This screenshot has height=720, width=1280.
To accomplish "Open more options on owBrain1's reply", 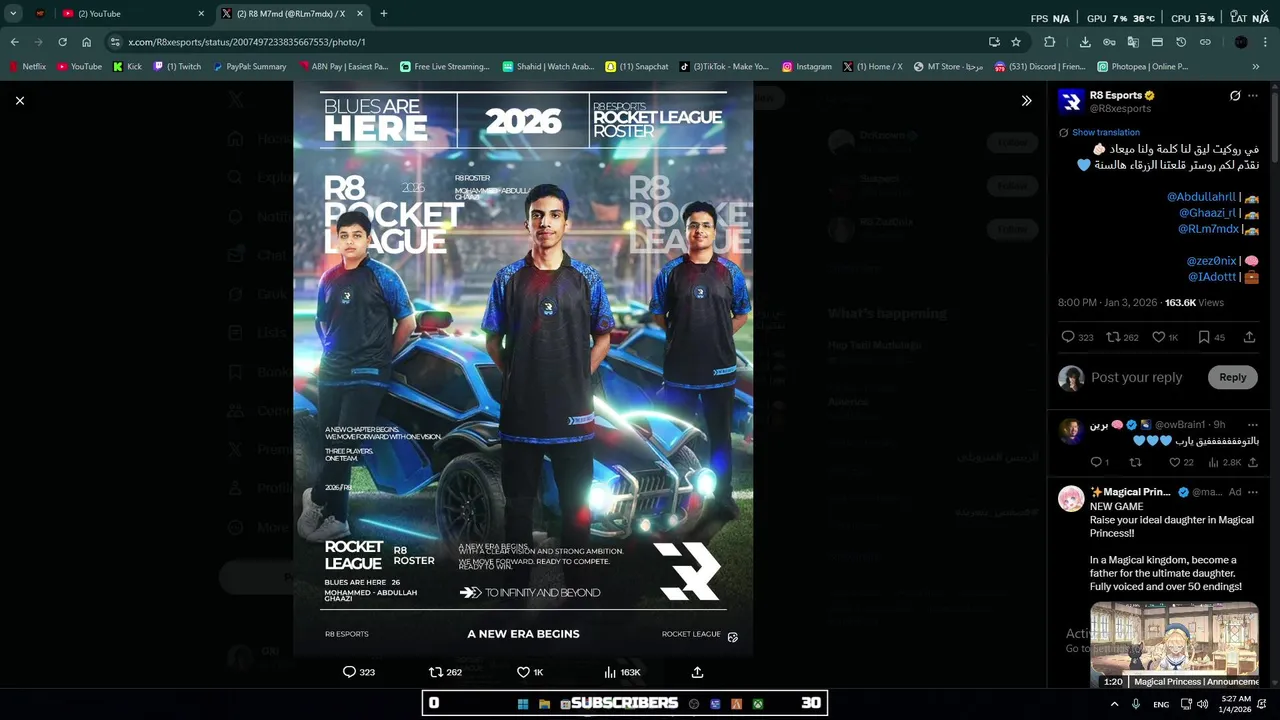I will pos(1253,425).
